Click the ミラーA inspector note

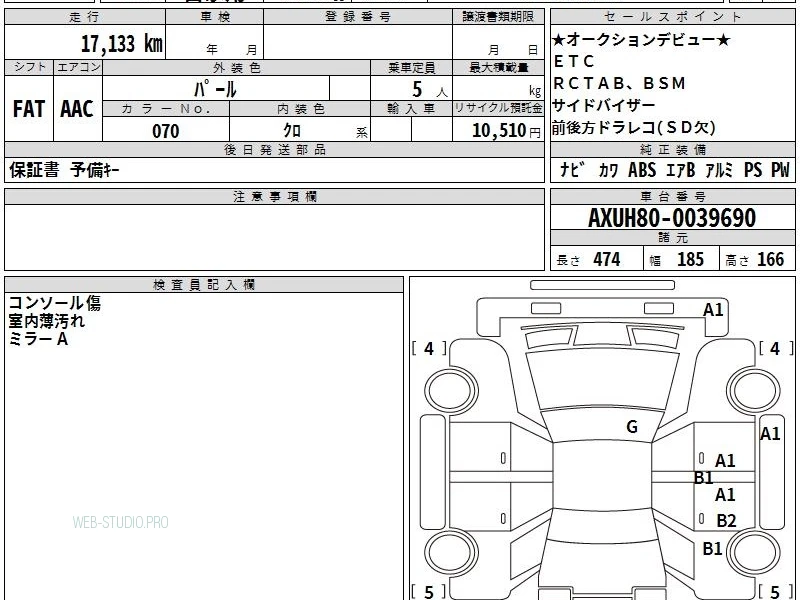[x=38, y=339]
